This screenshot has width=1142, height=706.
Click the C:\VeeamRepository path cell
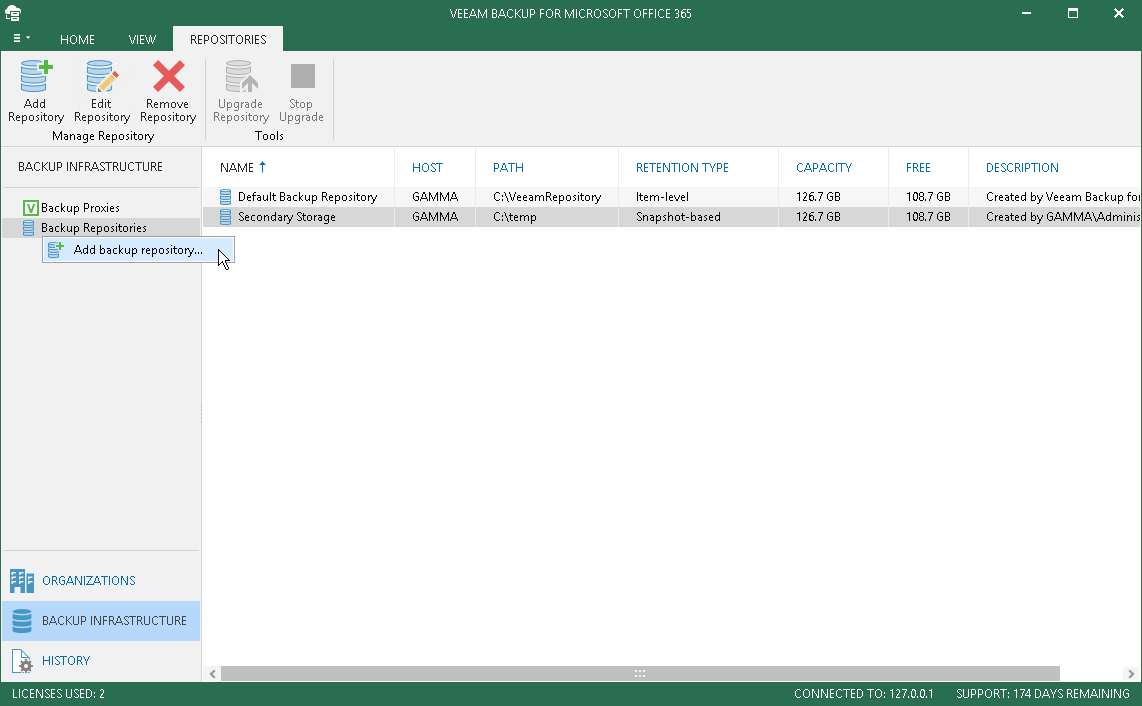click(x=547, y=197)
